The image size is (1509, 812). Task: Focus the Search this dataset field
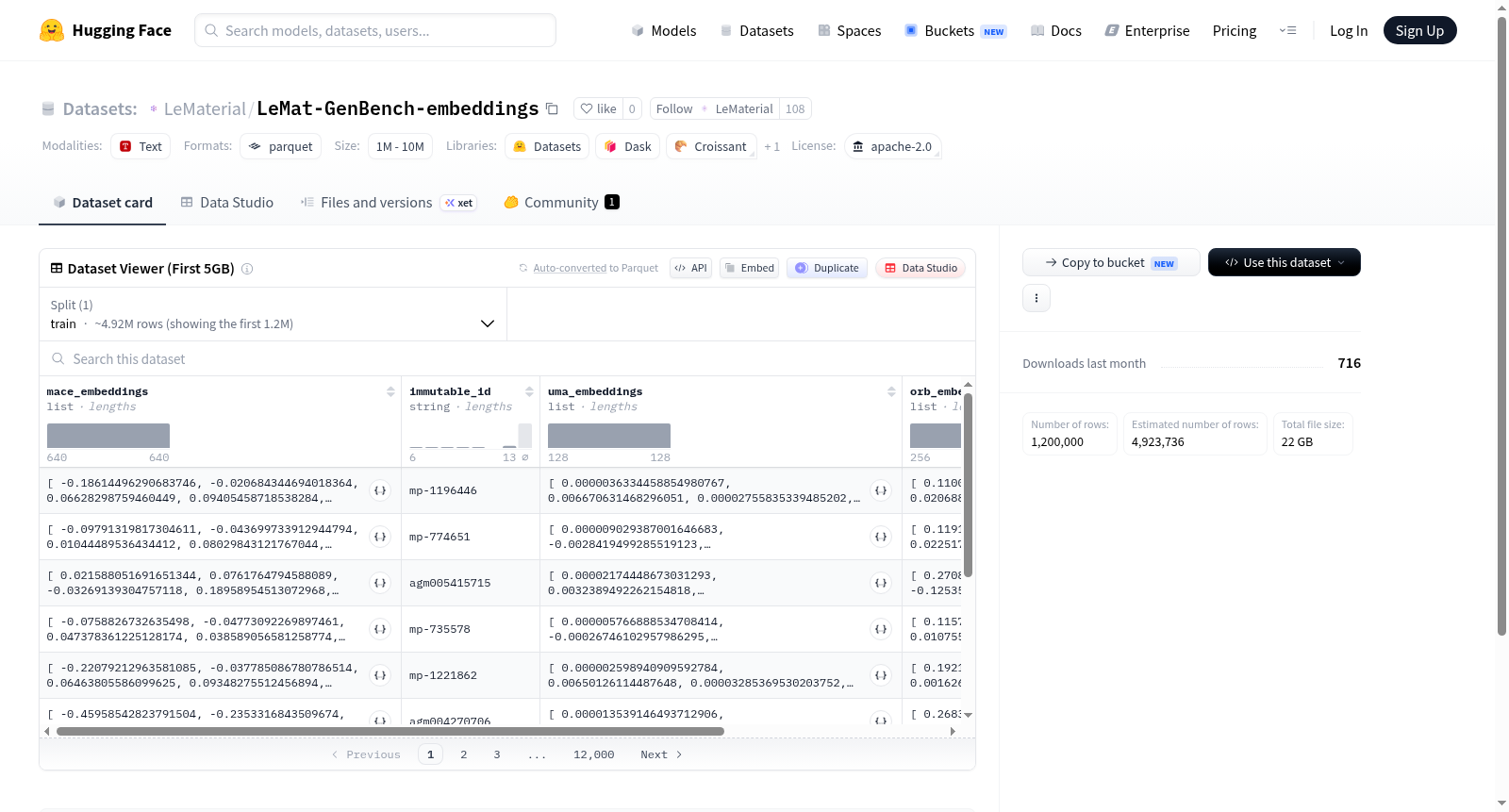[507, 359]
